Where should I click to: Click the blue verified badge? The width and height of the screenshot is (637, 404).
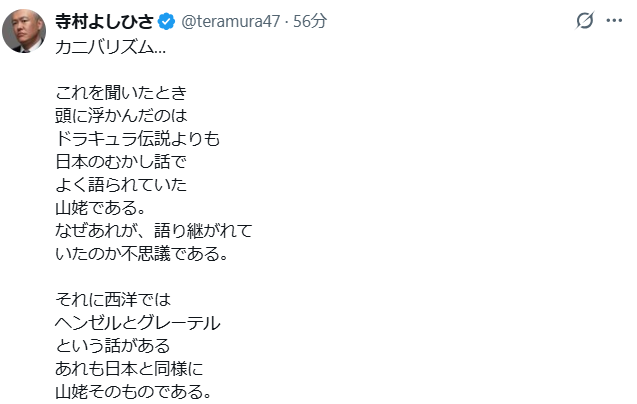pos(166,21)
